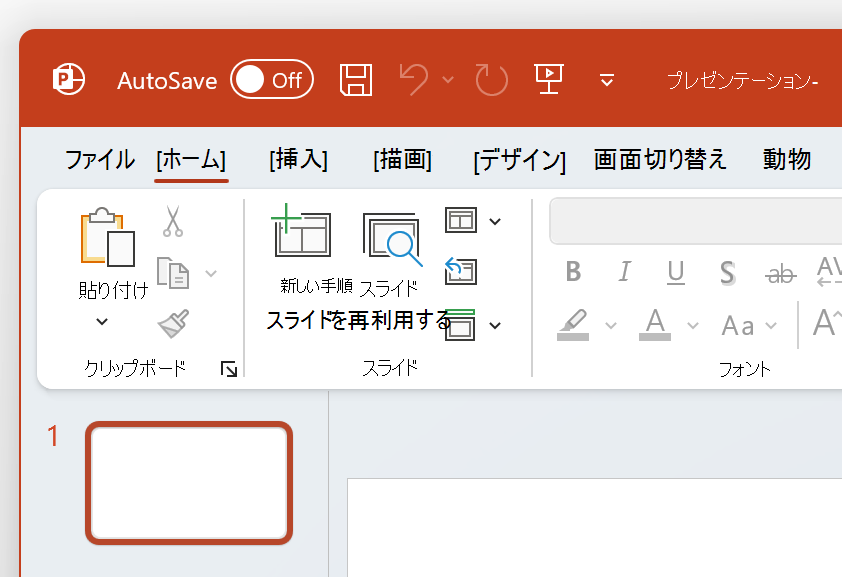Open the ファイル tab
Viewport: 842px width, 577px height.
(100, 159)
